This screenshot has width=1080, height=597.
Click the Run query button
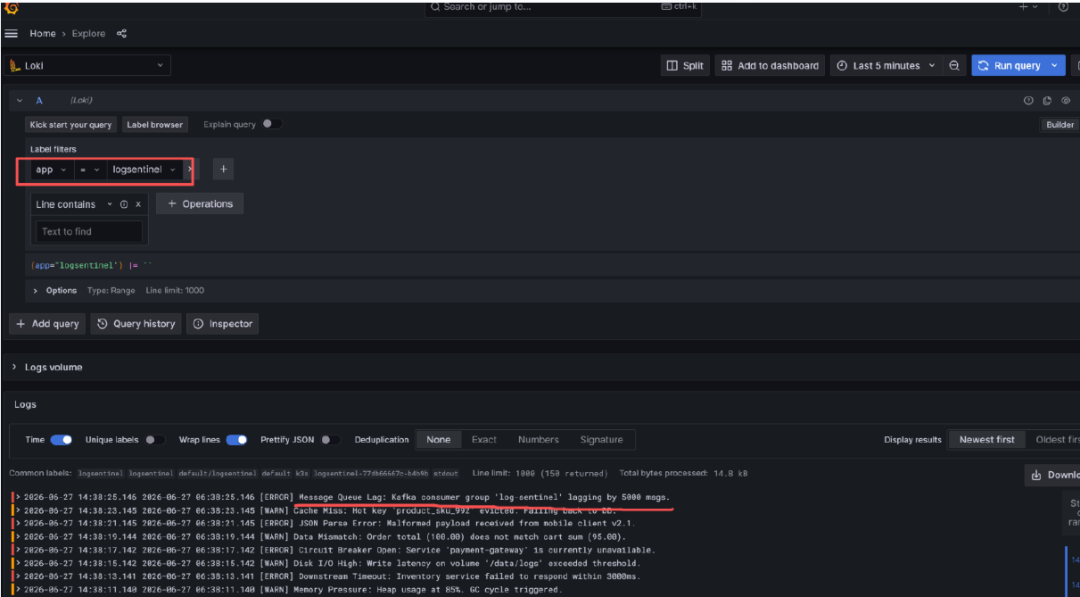(1010, 65)
